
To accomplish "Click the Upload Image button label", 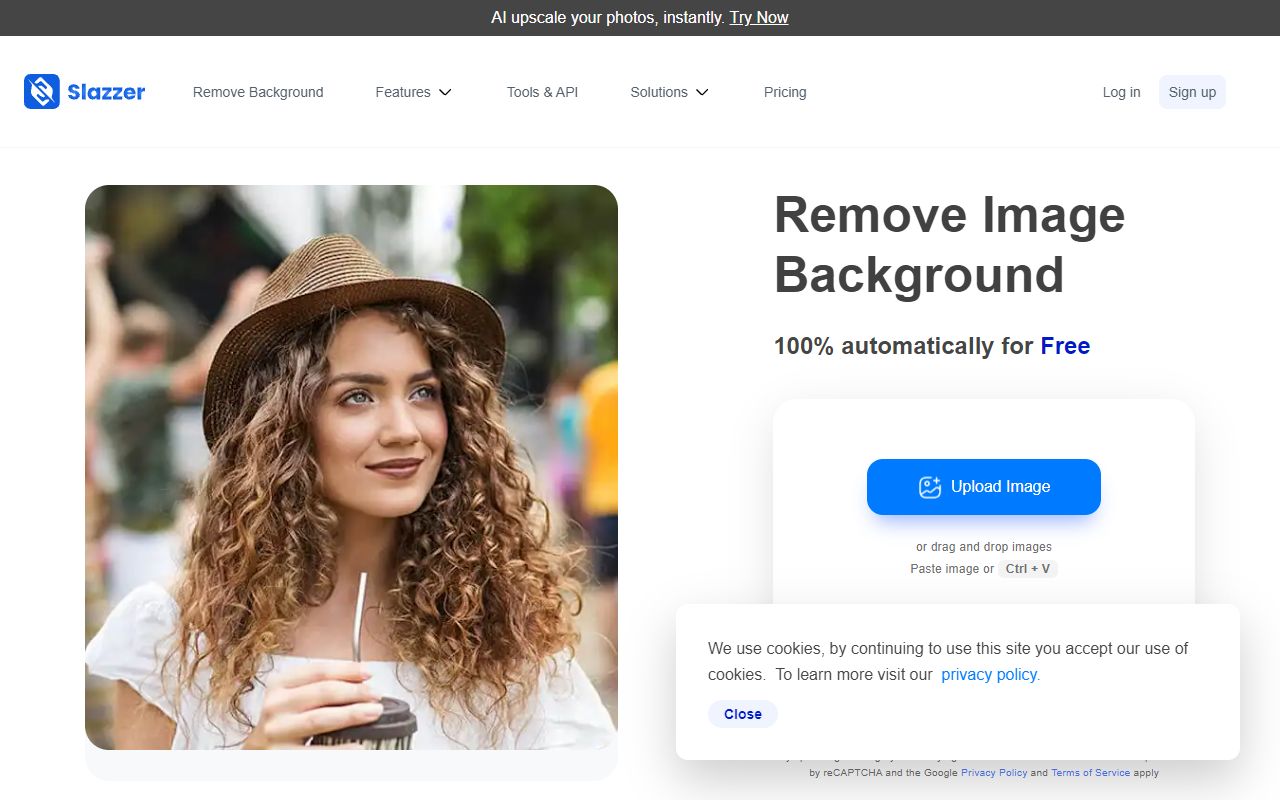I will point(1000,487).
